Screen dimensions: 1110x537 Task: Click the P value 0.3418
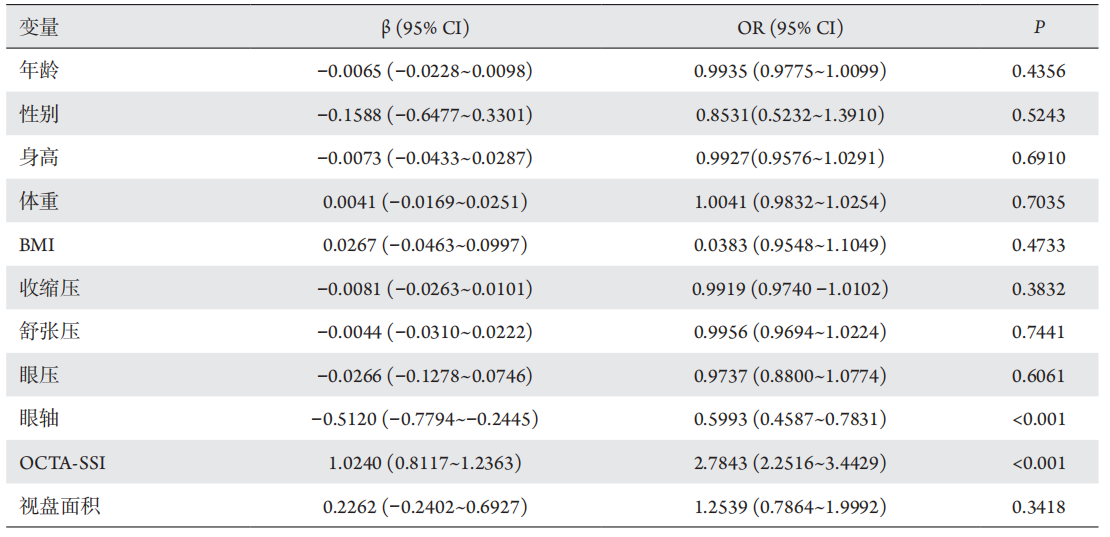pos(1039,507)
